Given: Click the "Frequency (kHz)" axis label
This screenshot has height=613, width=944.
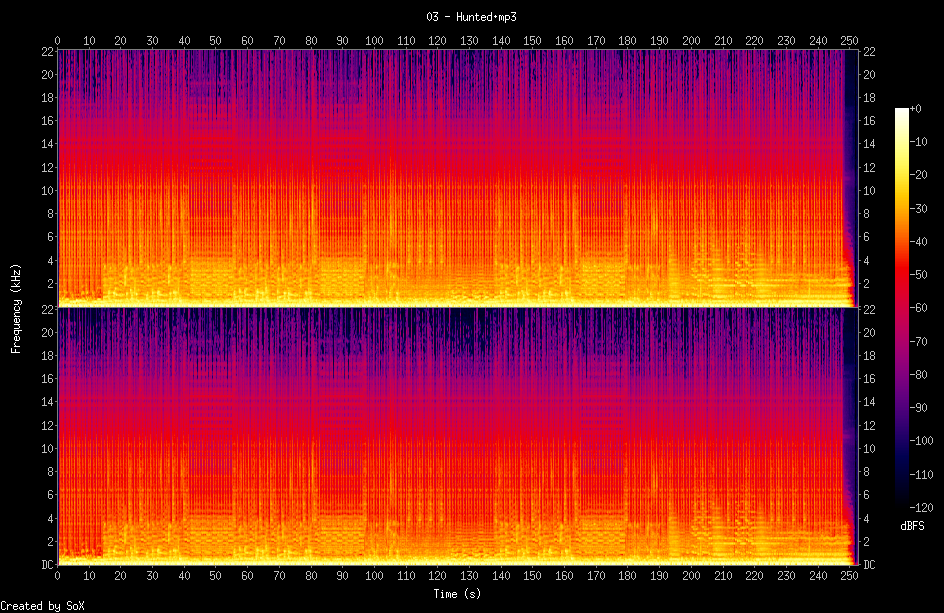Looking at the screenshot, I should (x=16, y=306).
